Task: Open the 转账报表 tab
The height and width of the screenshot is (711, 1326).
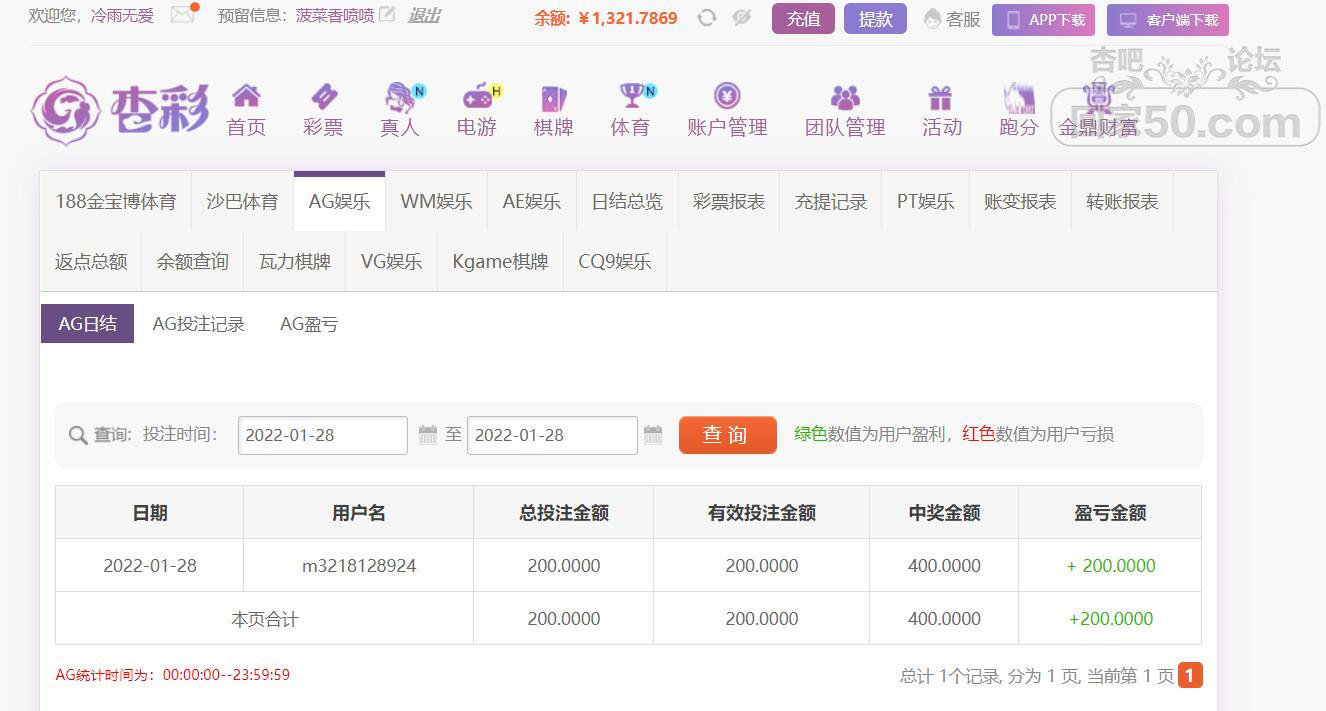Action: click(1122, 201)
